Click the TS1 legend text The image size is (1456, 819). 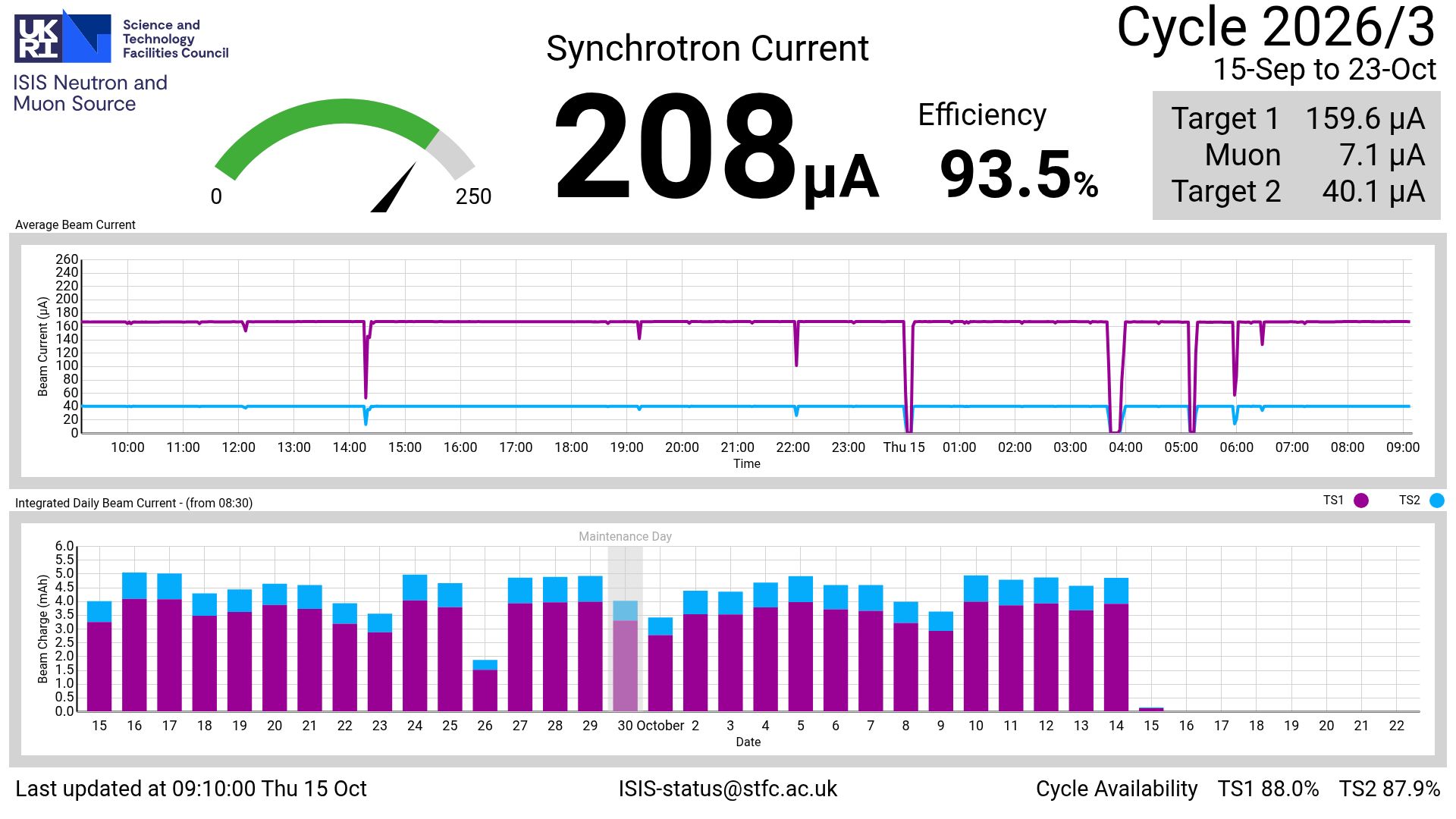coord(1333,500)
